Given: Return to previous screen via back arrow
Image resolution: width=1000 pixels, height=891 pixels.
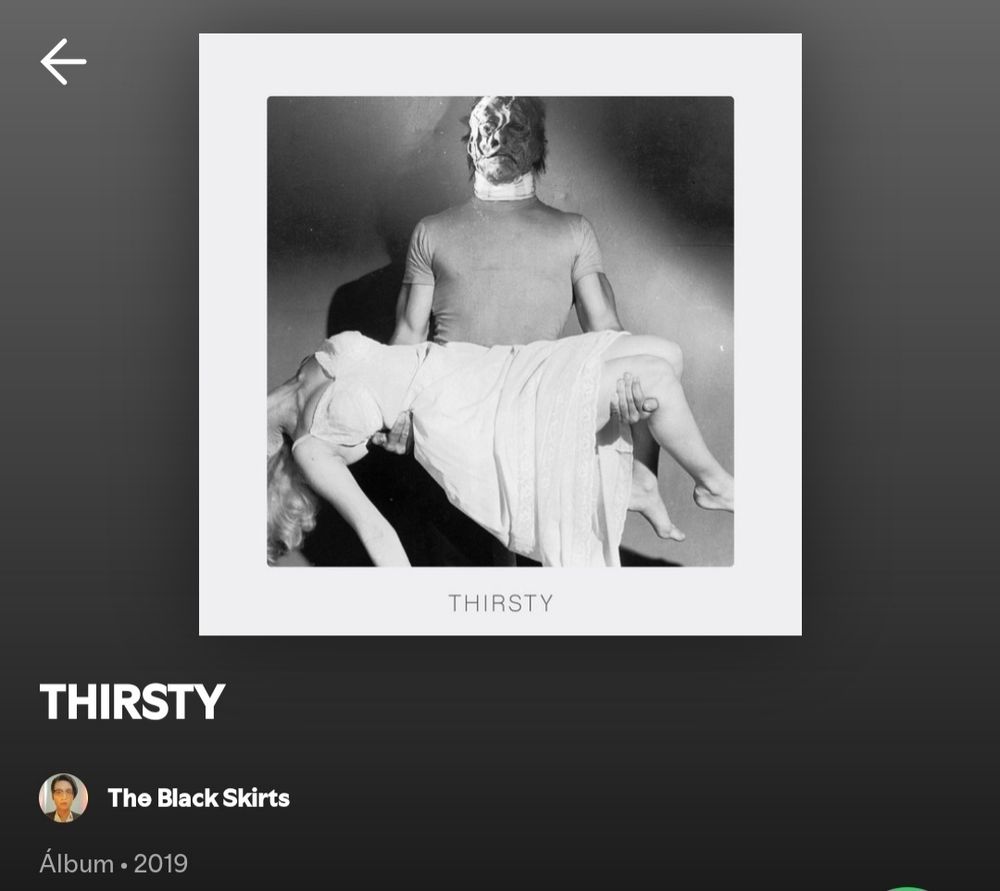Looking at the screenshot, I should pos(63,62).
